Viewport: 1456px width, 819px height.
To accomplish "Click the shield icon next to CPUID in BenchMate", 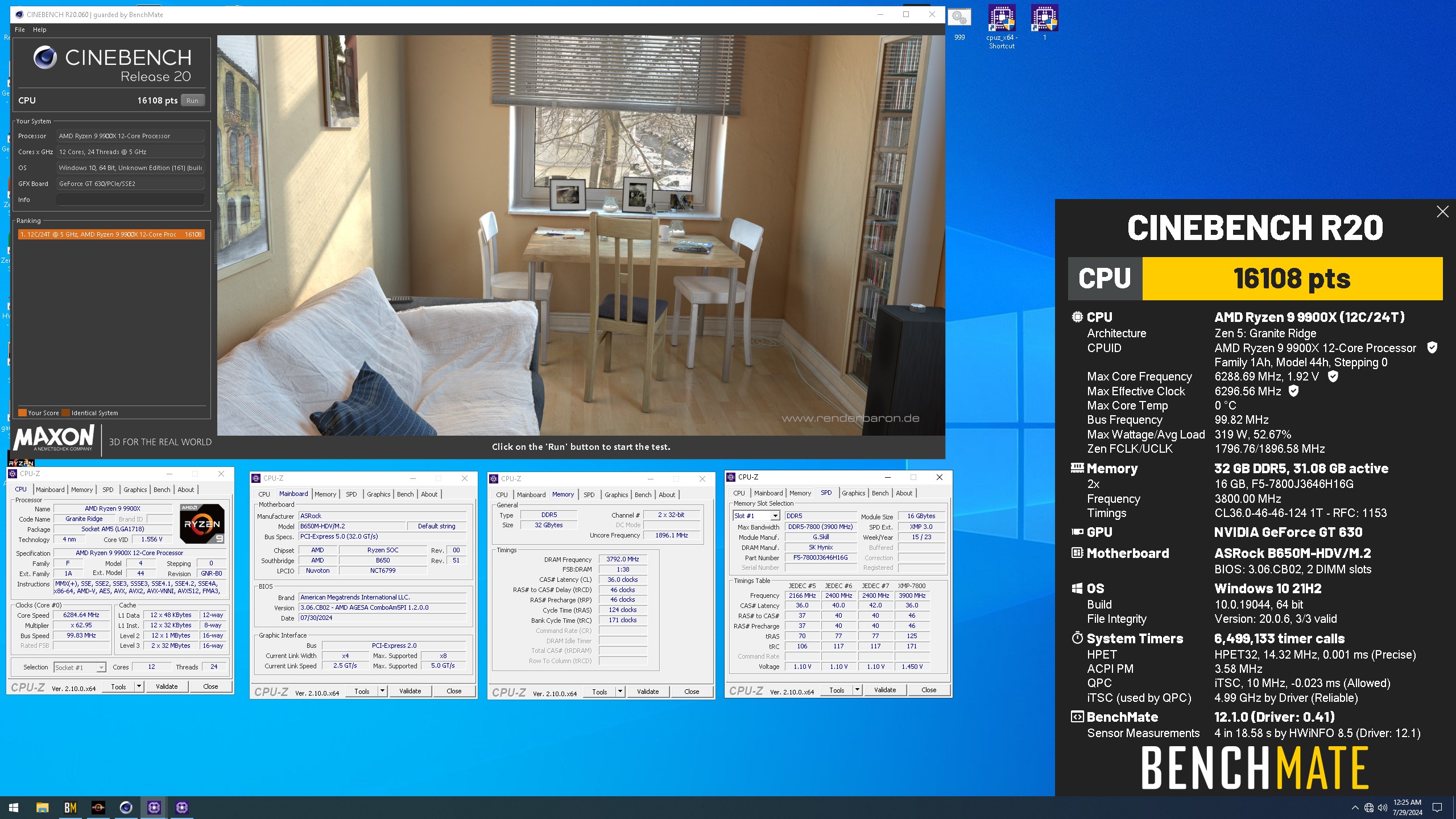I will click(x=1432, y=348).
